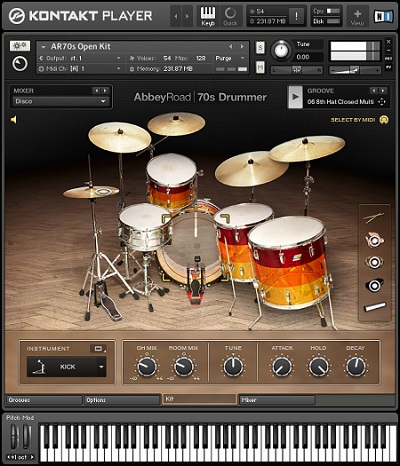This screenshot has width=400, height=466.
Task: Minimize the instrument header view
Action: coord(388,50)
